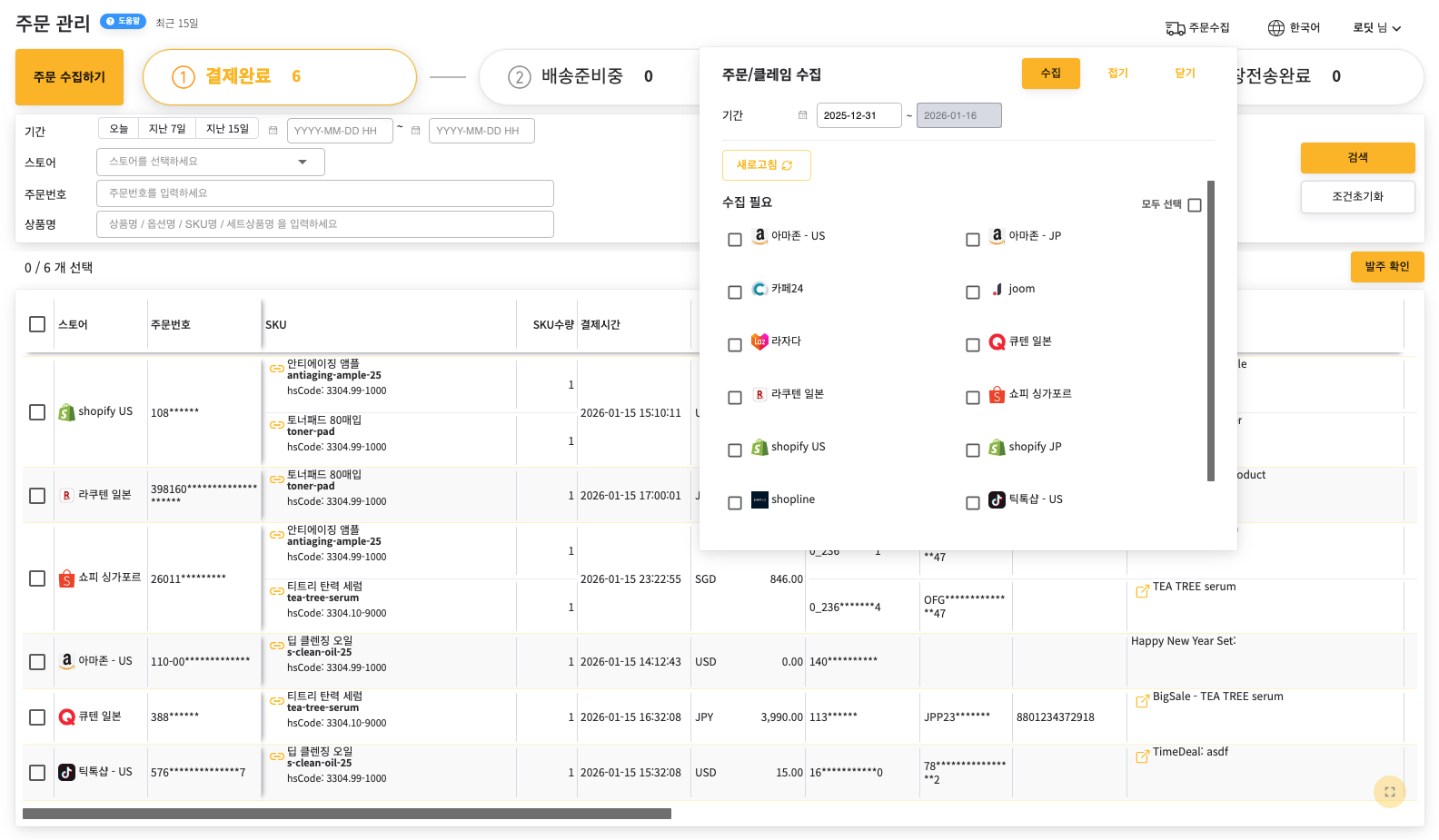Open the popup start date 2025-12-31 picker
The height and width of the screenshot is (840, 1439).
tap(858, 115)
